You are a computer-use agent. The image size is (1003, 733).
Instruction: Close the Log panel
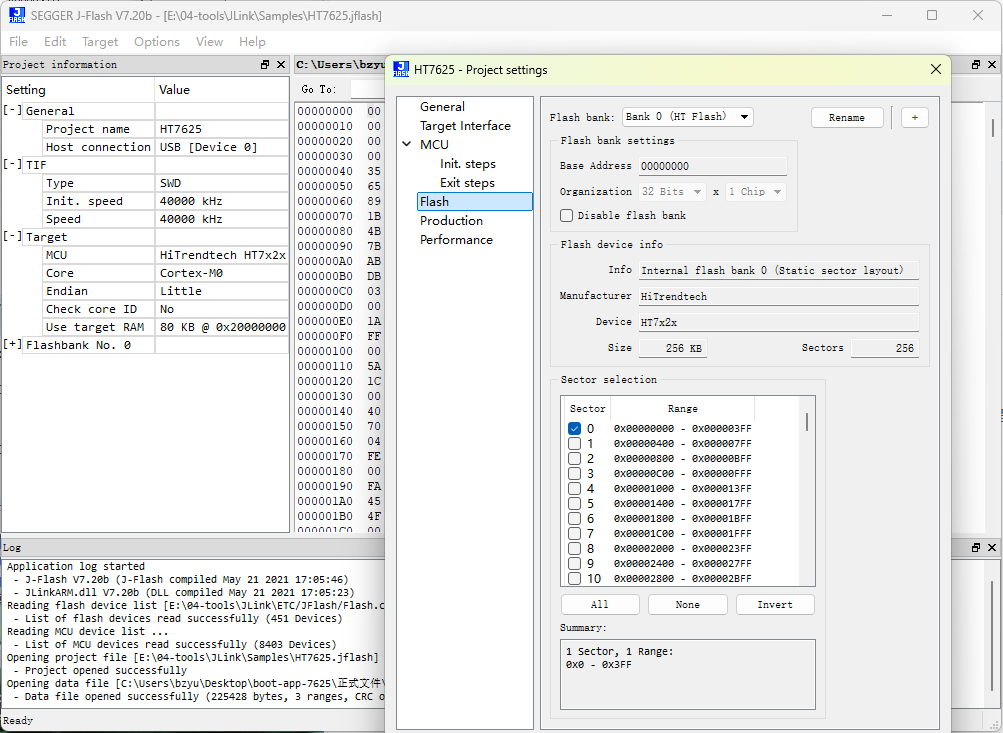tap(992, 548)
